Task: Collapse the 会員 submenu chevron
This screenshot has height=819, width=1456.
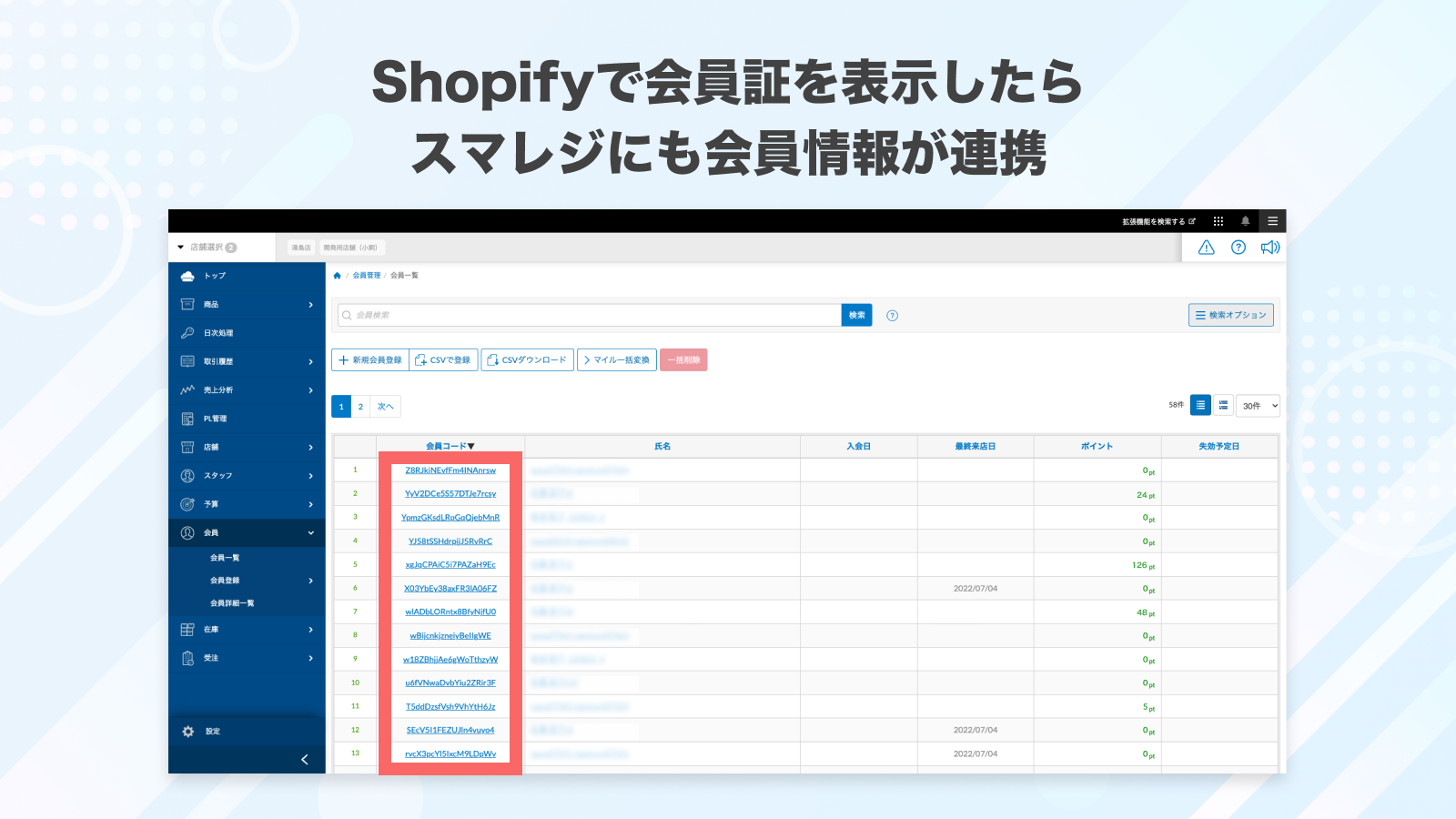Action: 310,532
